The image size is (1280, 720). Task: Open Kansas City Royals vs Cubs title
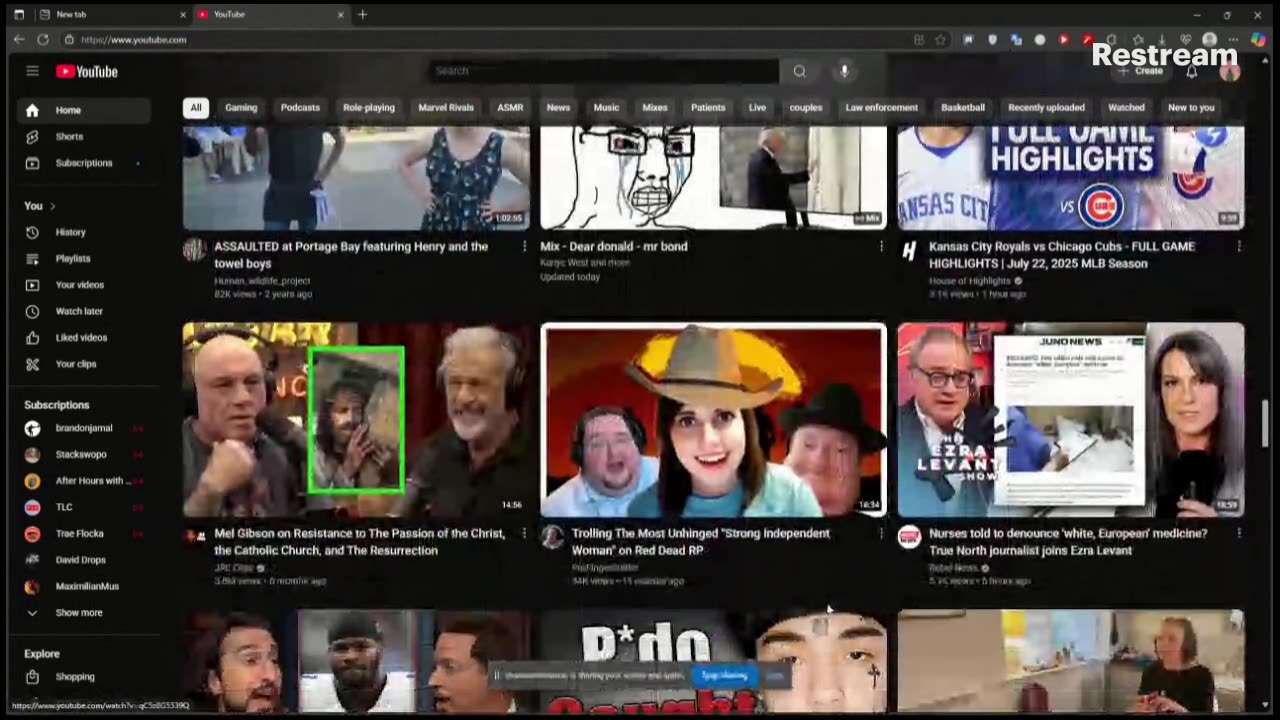tap(1062, 255)
